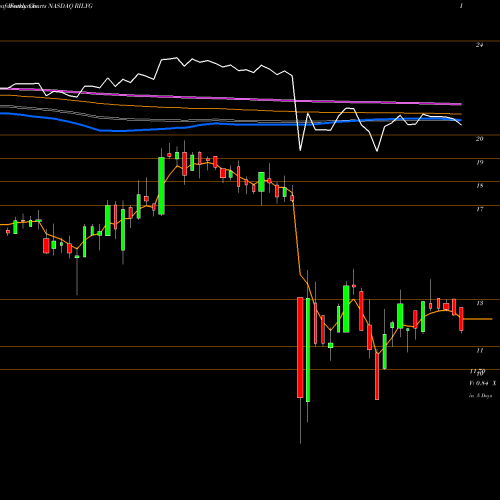The image size is (500, 500).
Task: Select the 19 price axis label
Action: click(479, 162)
